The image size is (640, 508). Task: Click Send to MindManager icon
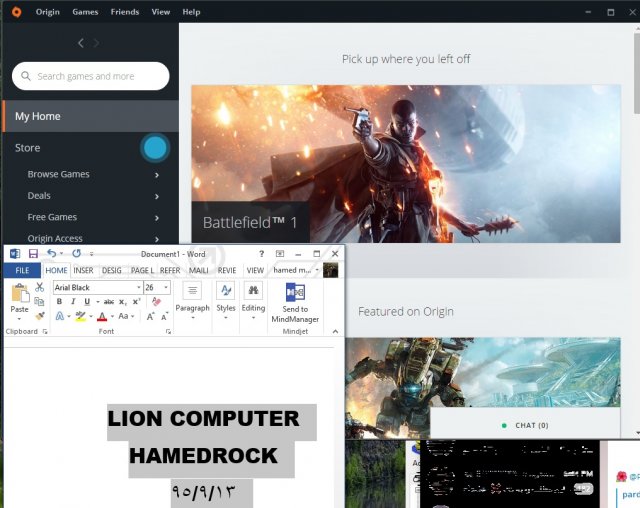click(x=295, y=293)
